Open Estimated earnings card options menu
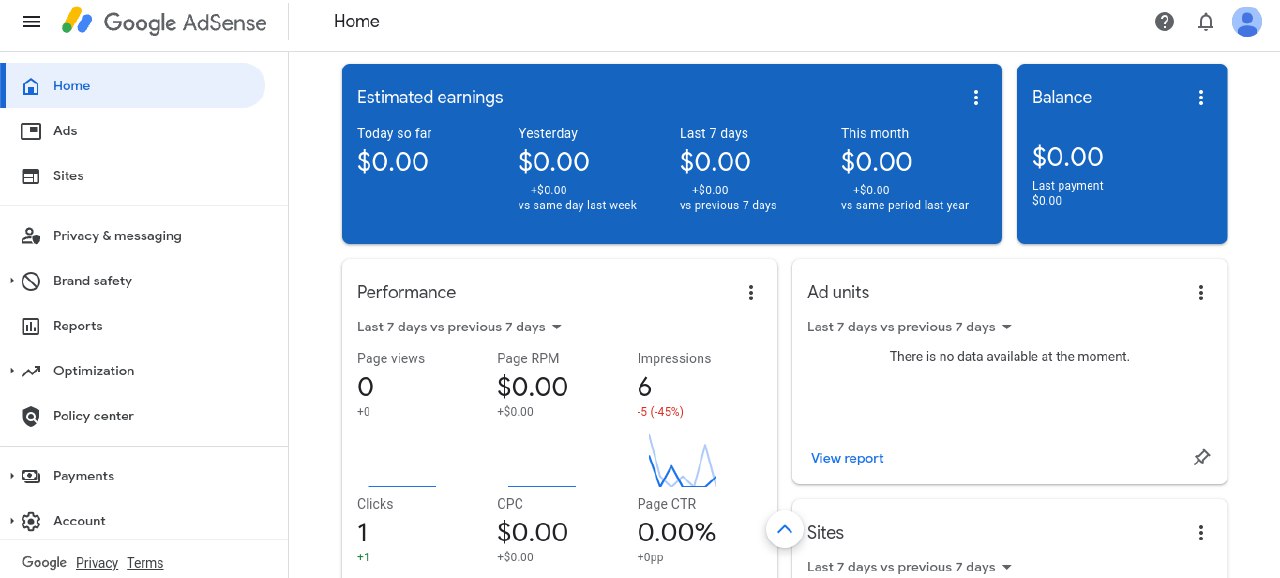 tap(976, 97)
